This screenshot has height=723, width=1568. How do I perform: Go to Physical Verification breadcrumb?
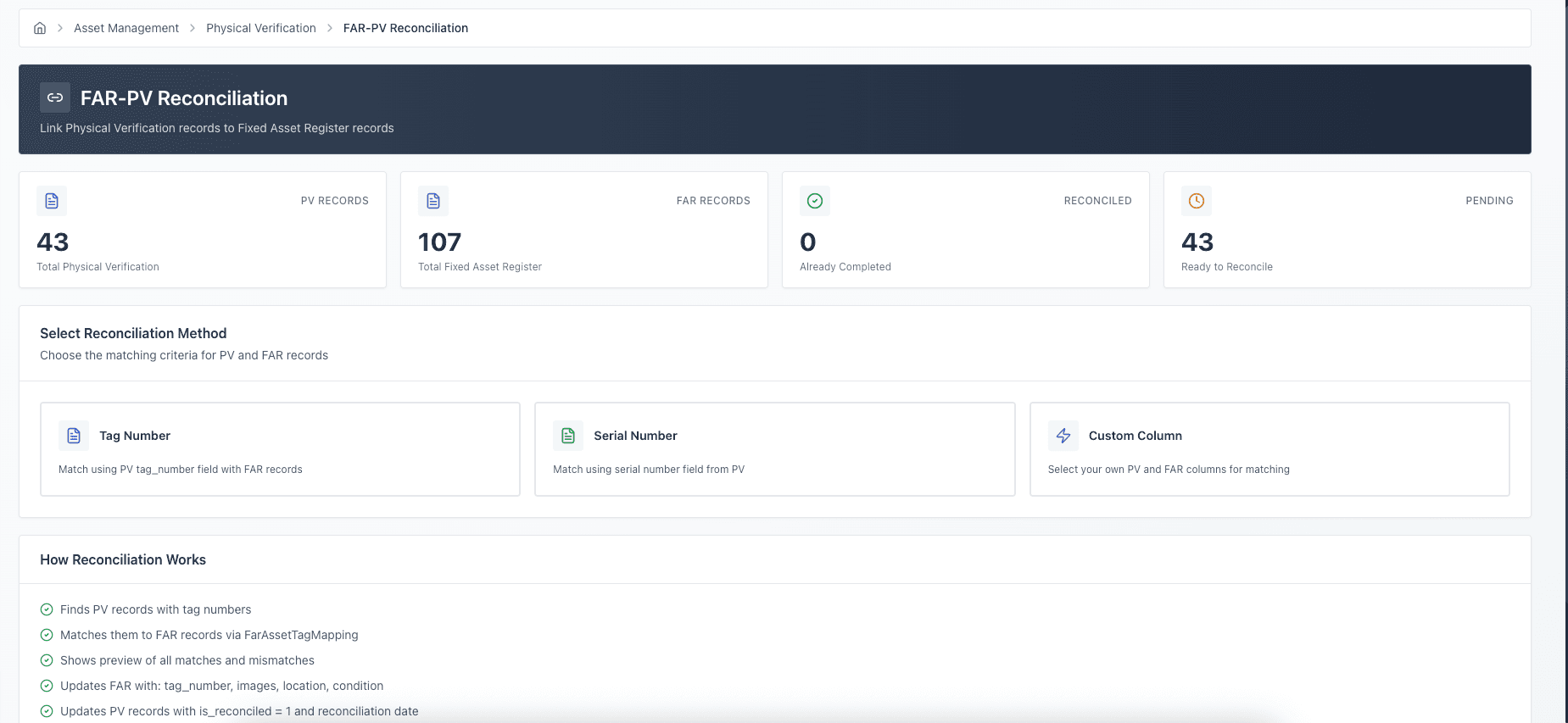261,28
